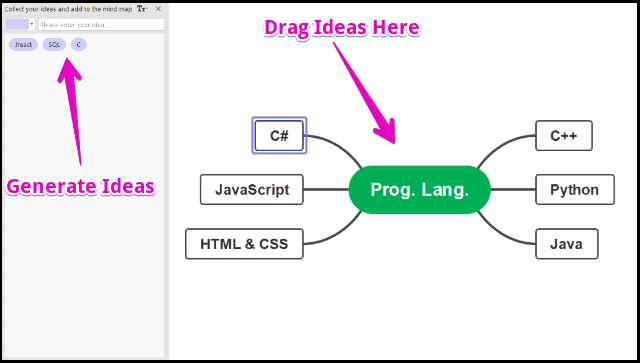
Task: Select the C++ node
Action: 564,136
